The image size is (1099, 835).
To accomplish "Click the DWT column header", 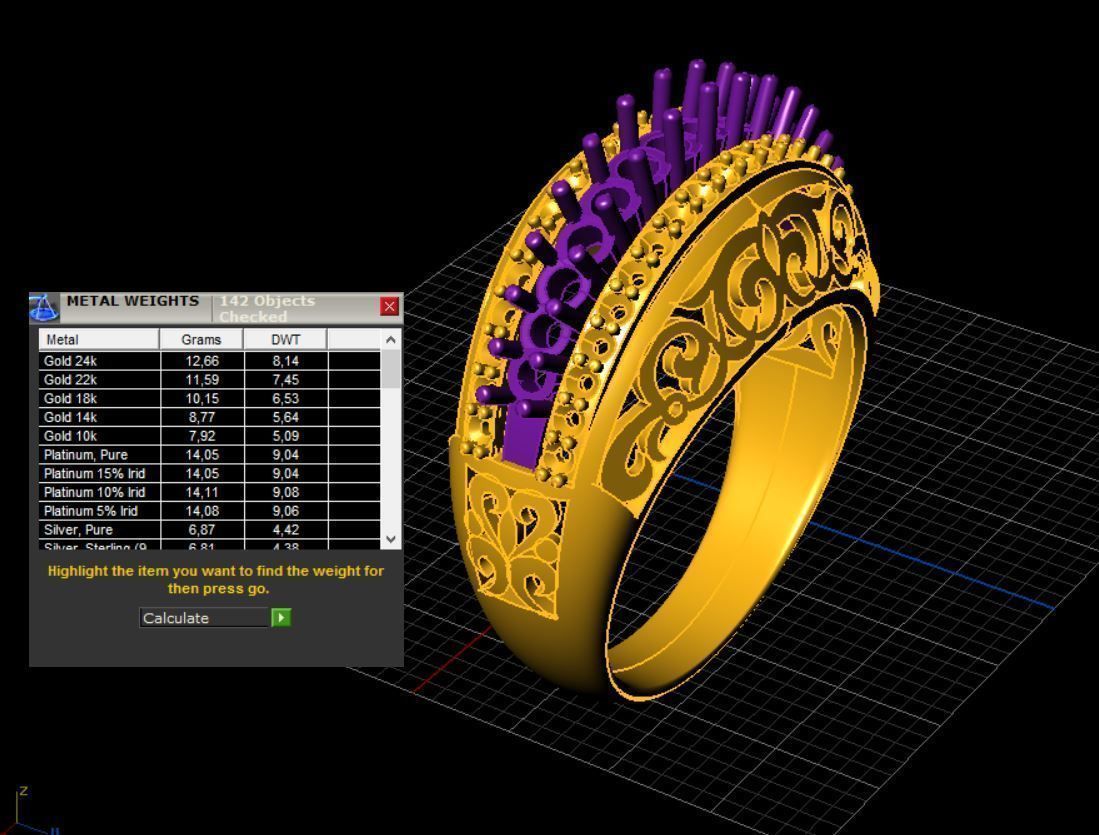I will click(285, 339).
